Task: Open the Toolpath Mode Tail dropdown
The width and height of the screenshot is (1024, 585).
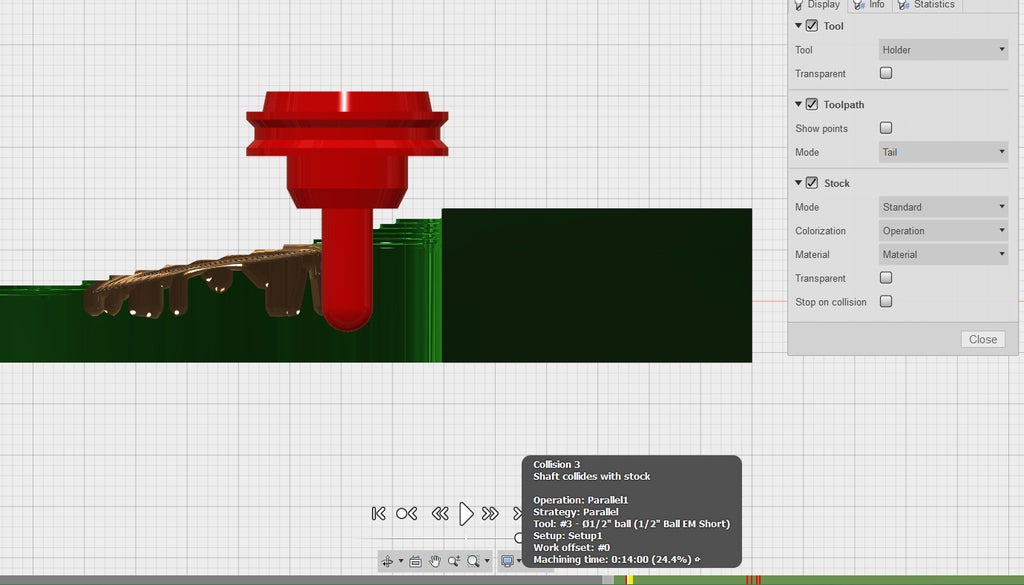Action: [x=943, y=152]
